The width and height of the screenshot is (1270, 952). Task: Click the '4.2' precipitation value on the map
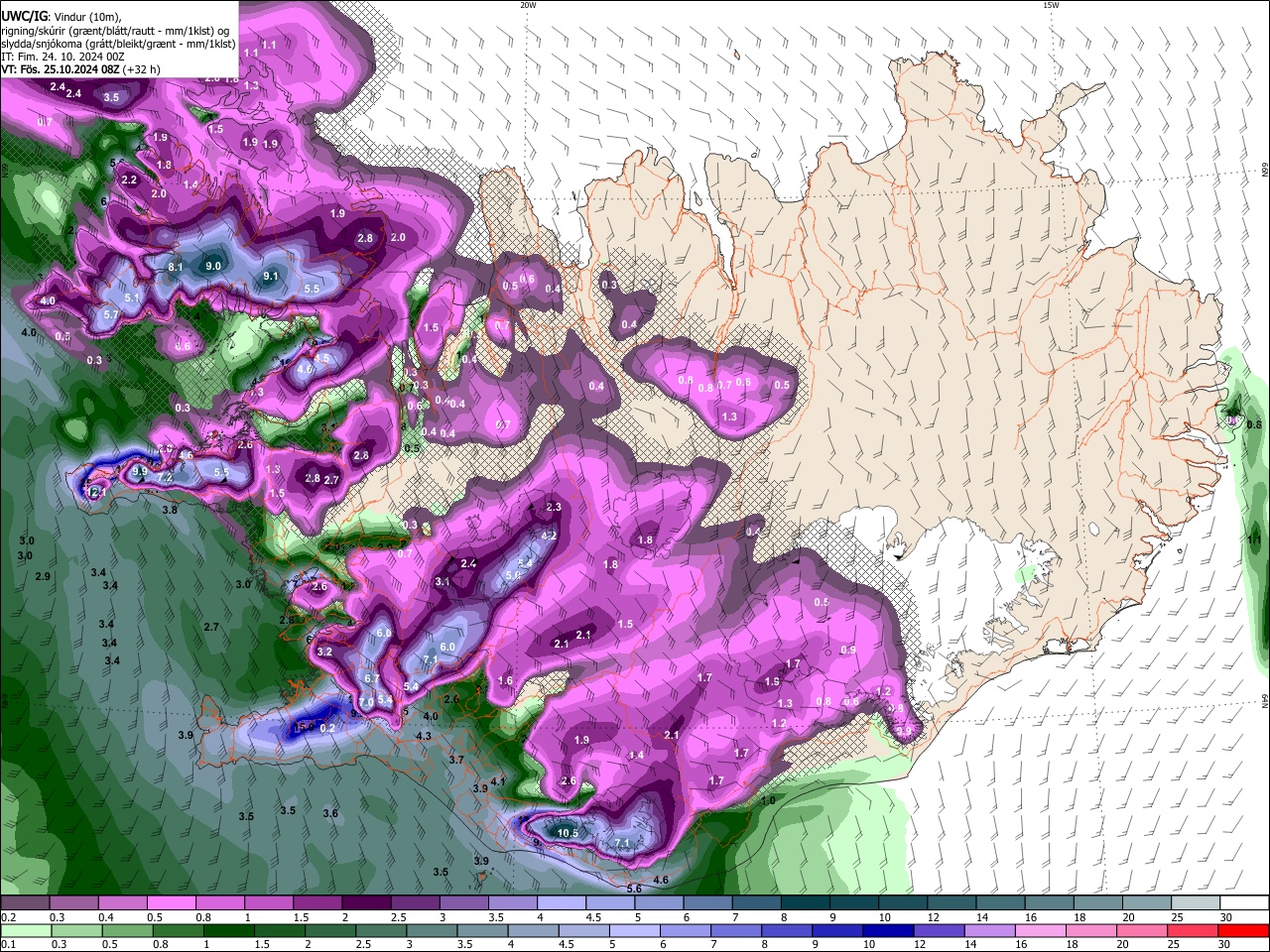(548, 535)
